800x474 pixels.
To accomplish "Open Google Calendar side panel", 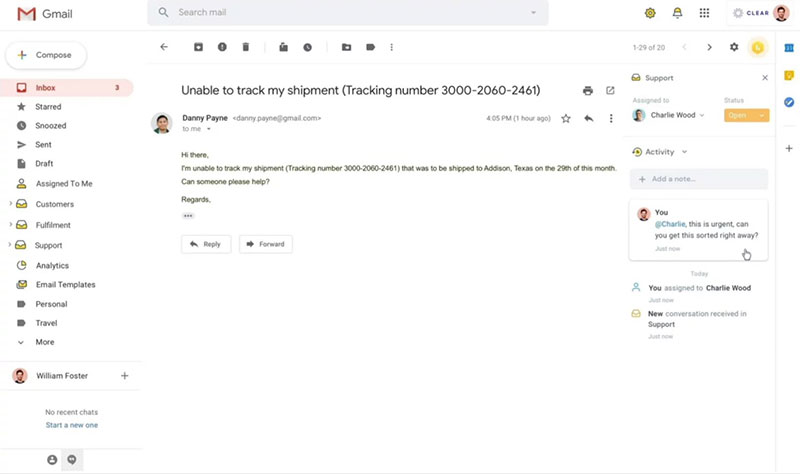I will (x=789, y=47).
